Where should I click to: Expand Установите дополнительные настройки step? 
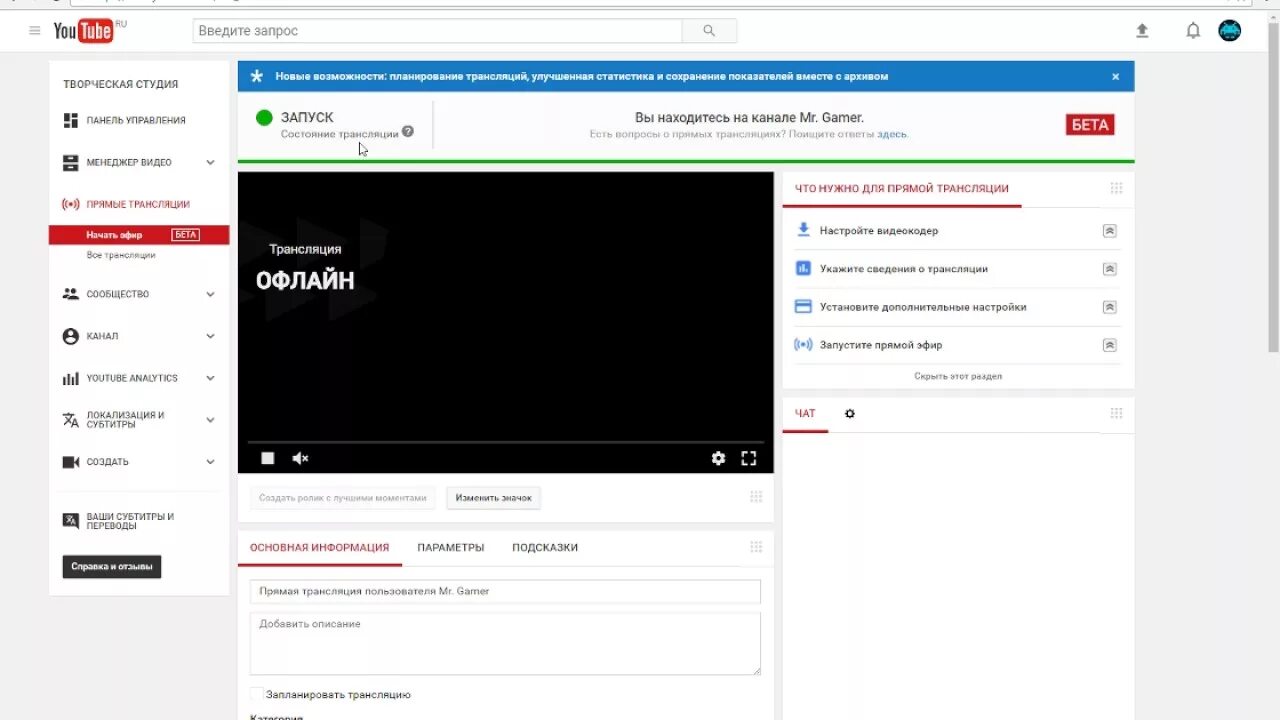click(1109, 307)
